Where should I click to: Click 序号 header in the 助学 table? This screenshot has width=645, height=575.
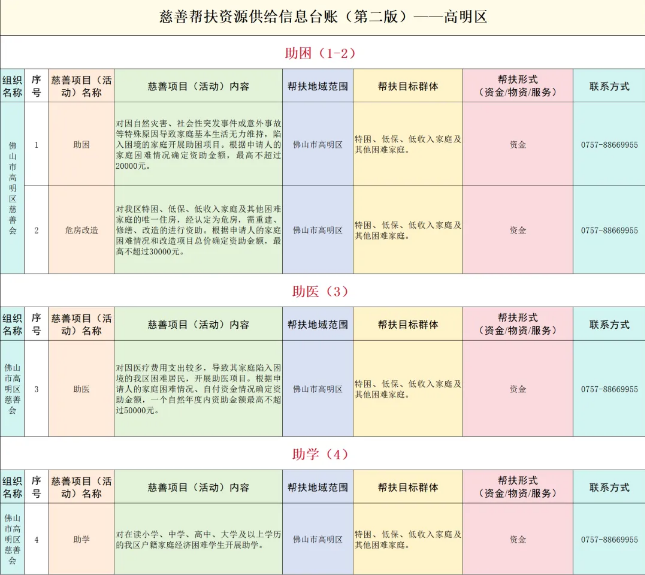[37, 487]
